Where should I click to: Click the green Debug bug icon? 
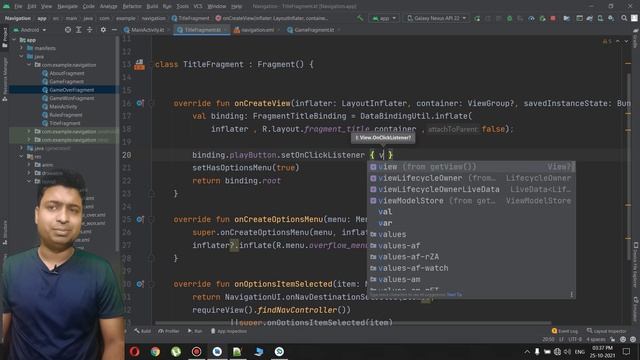509,18
